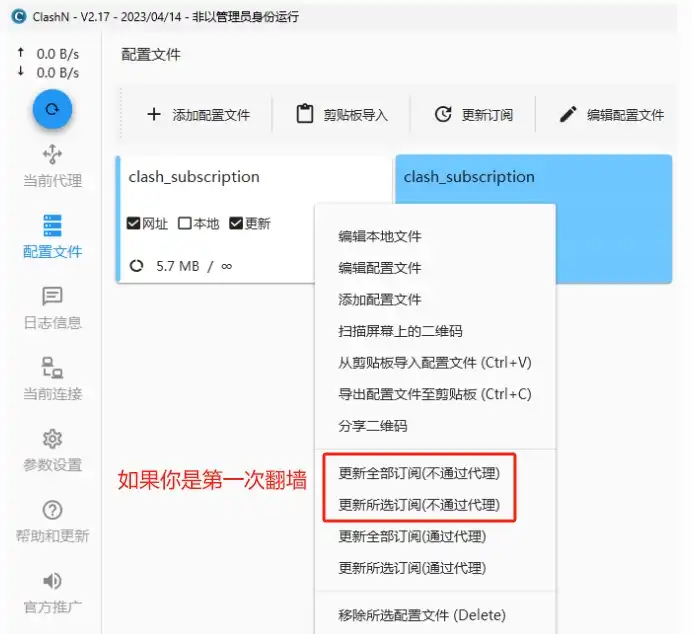This screenshot has width=692, height=634.
Task: Select 移除所选配置文件 (Delete) menu item
Action: (x=421, y=615)
